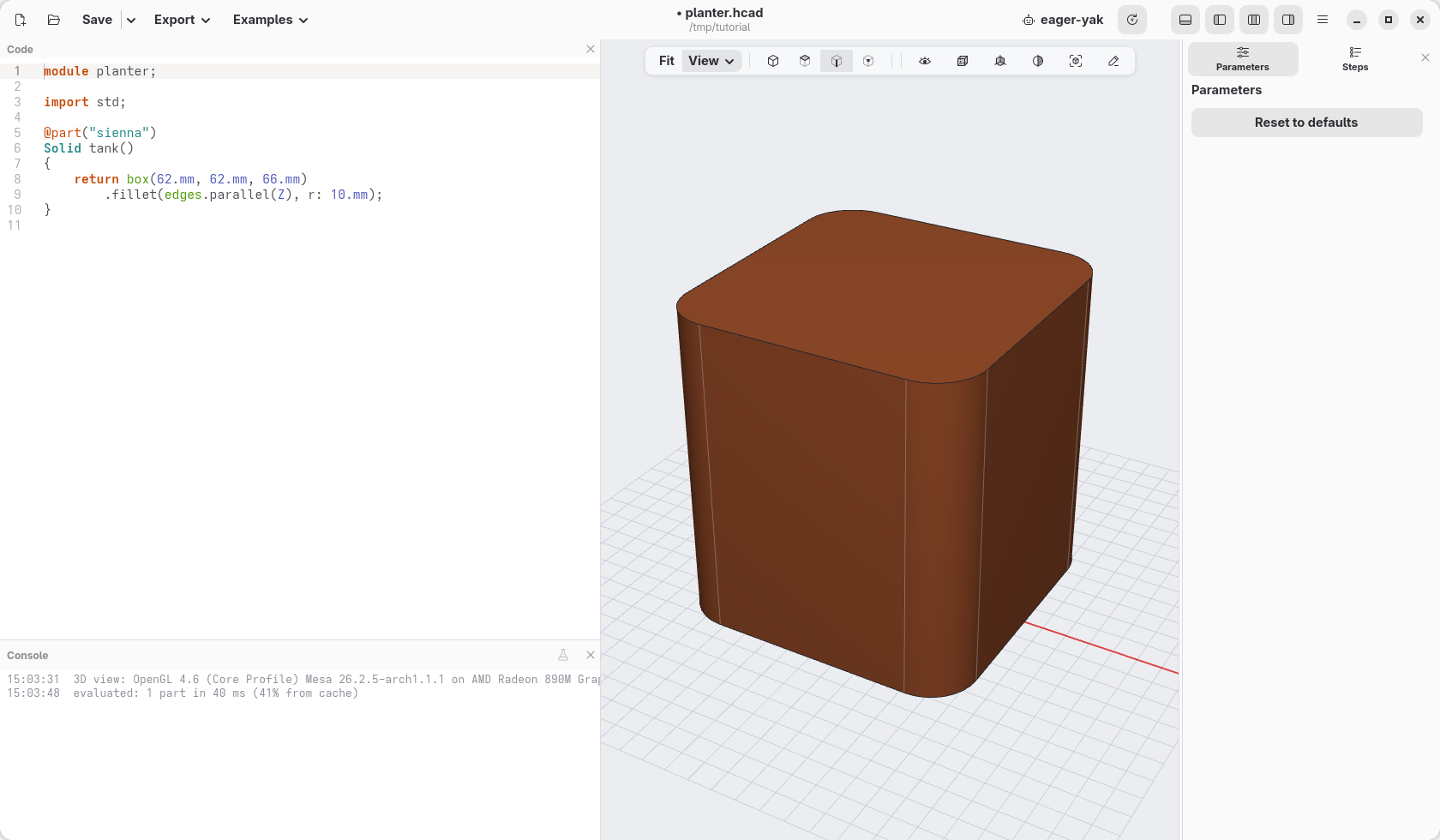The height and width of the screenshot is (840, 1440).
Task: Toggle the center viewport panel layout
Action: pos(1254,20)
